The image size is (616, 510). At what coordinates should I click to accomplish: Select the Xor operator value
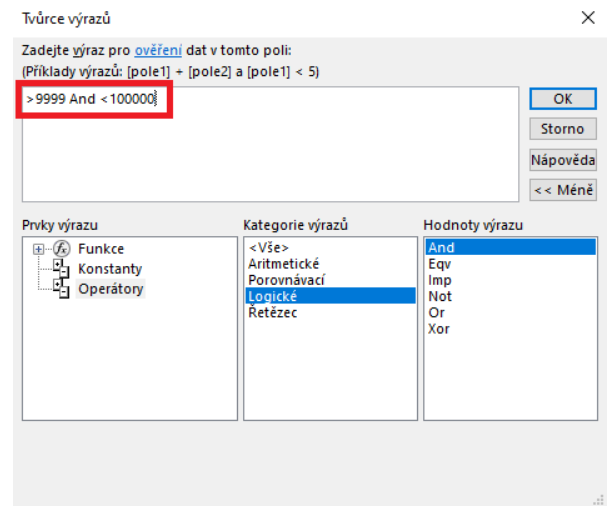click(x=439, y=328)
